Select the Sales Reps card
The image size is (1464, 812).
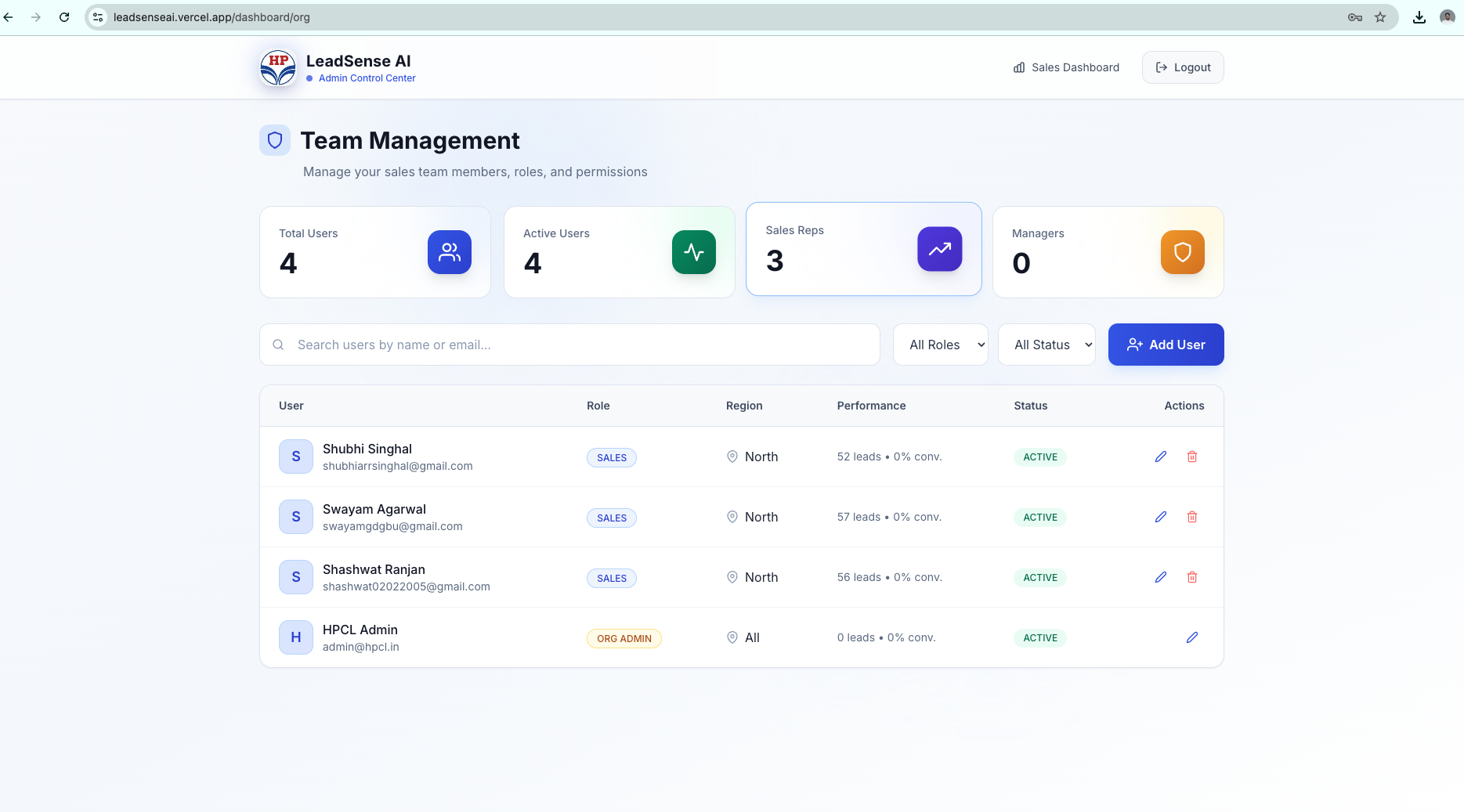(x=864, y=249)
